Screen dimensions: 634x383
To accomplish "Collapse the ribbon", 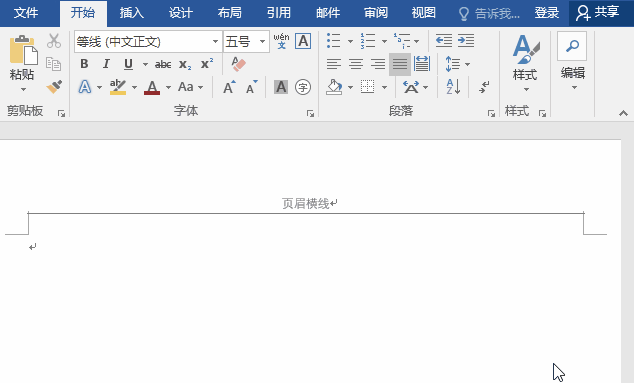I will coord(623,114).
